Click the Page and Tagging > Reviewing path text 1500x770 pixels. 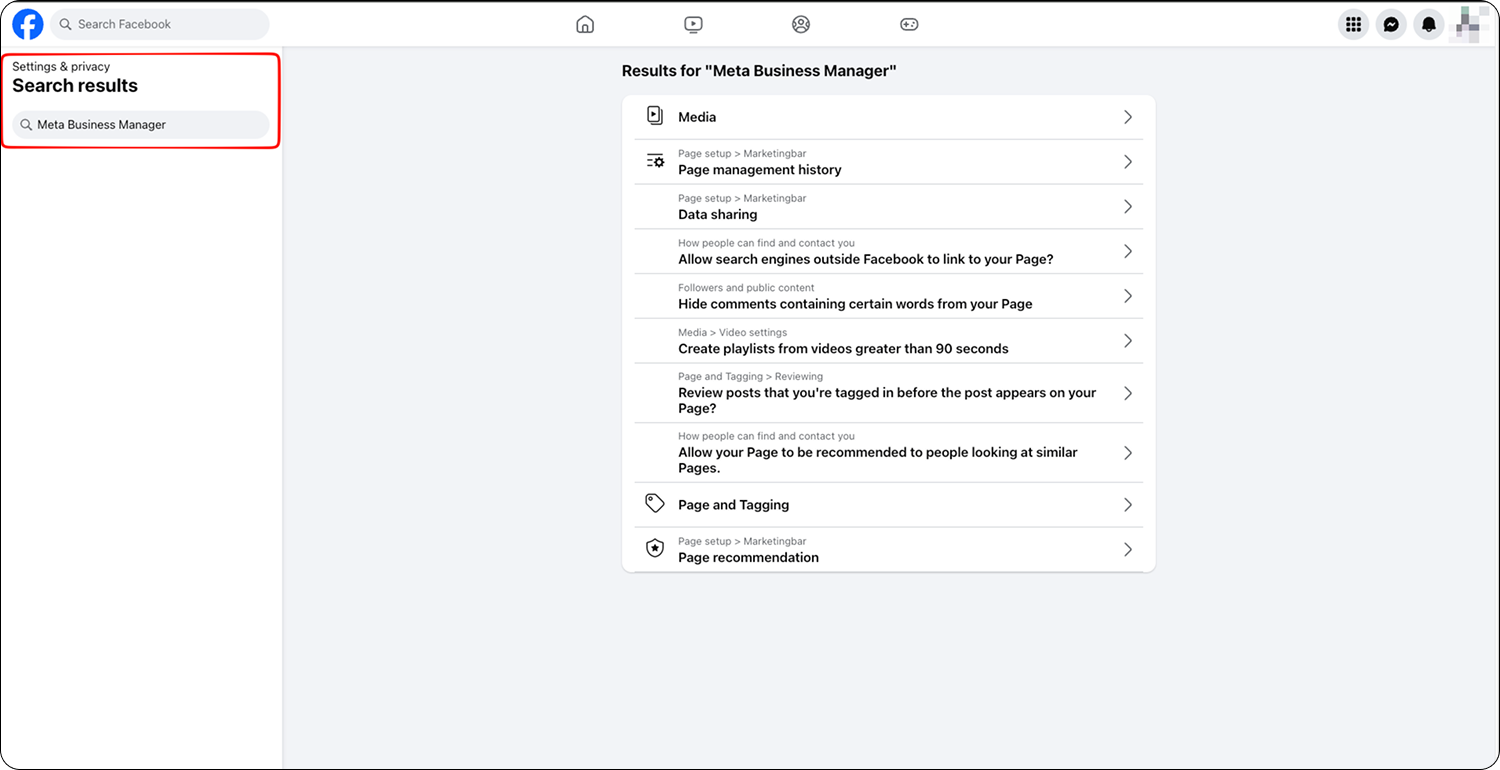point(750,377)
